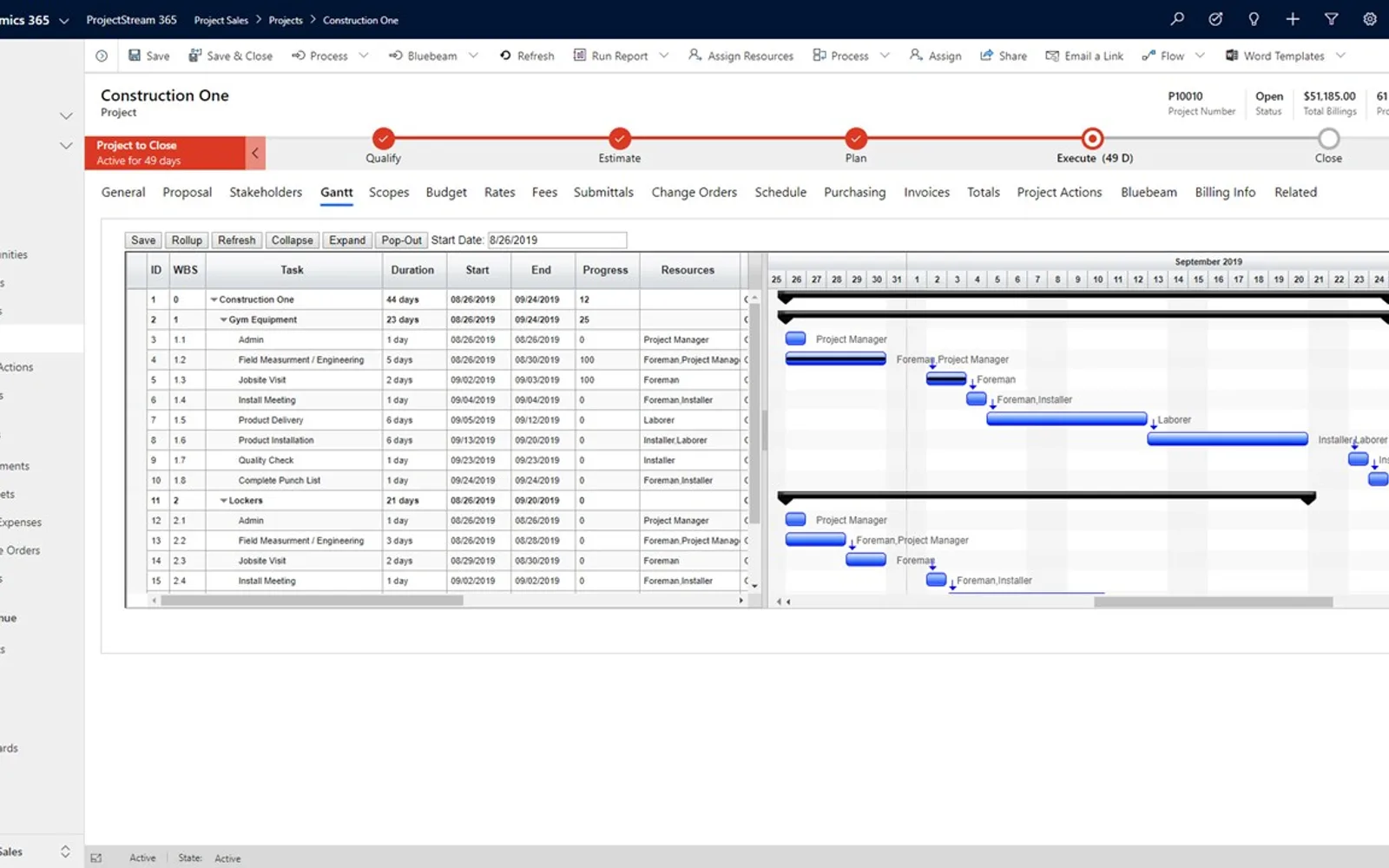Open the Budget tab
The height and width of the screenshot is (868, 1389).
446,192
